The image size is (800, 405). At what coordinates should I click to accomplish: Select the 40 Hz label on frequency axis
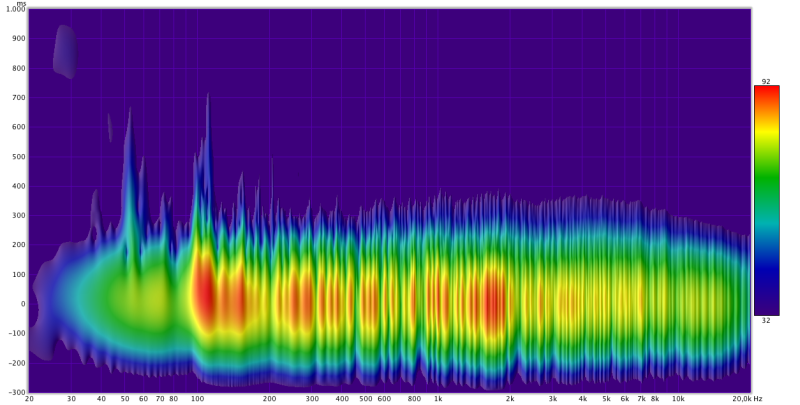(x=102, y=399)
